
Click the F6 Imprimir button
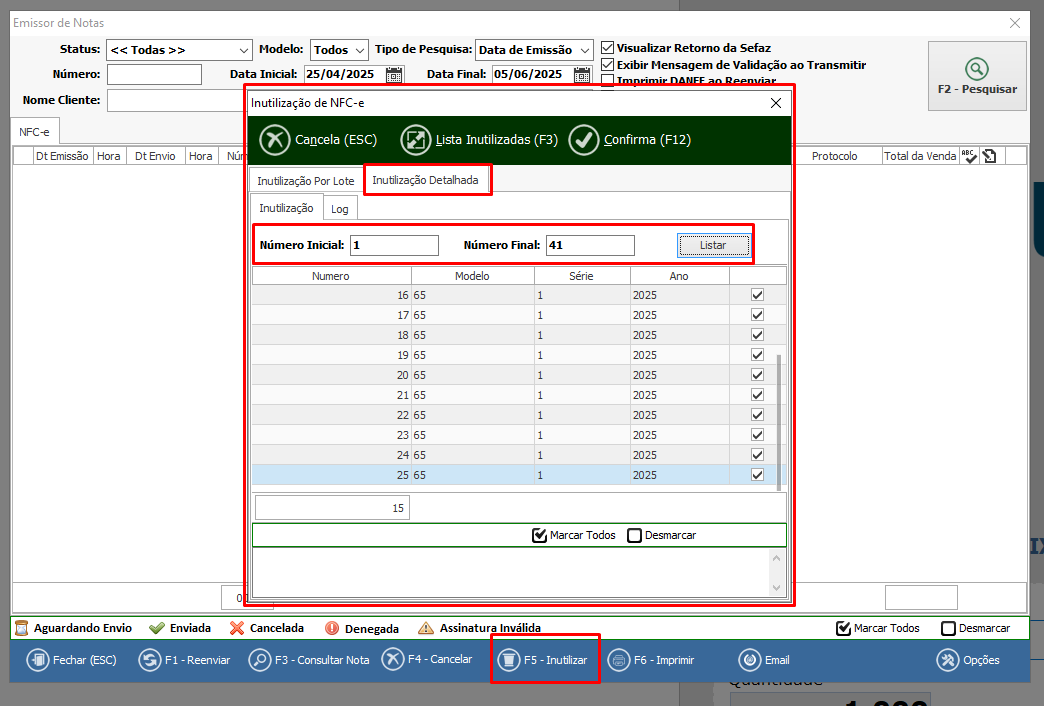[652, 660]
